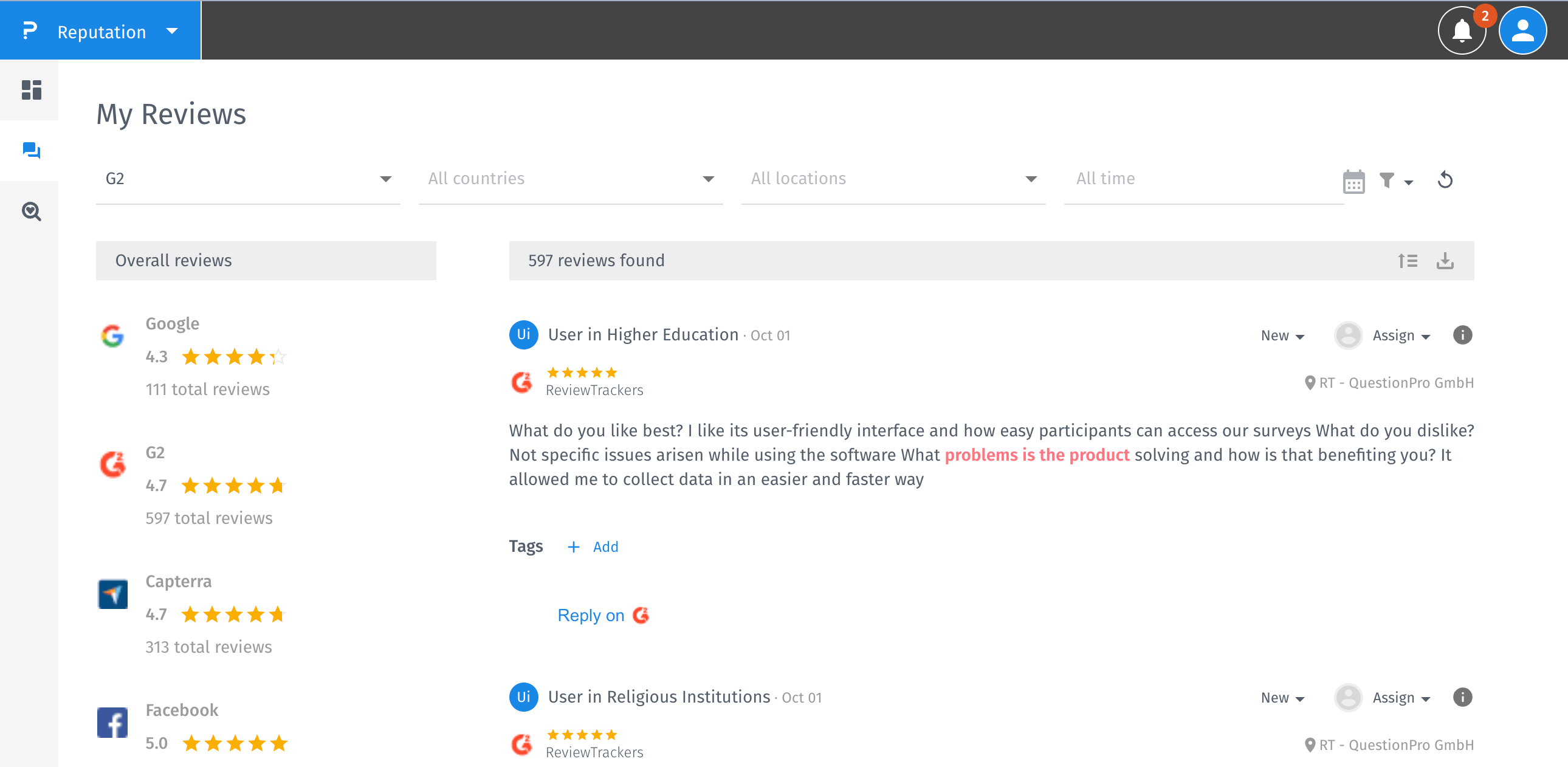Expand the All countries dropdown
The image size is (1568, 767).
point(569,179)
